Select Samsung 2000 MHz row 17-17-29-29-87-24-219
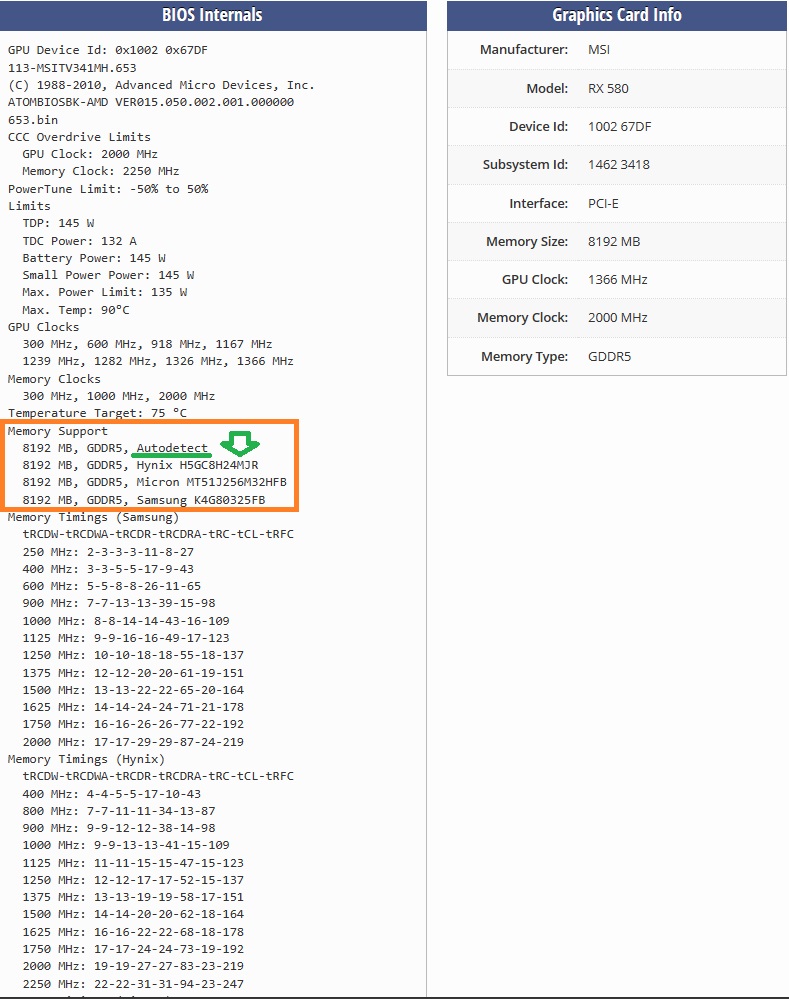 coord(133,742)
